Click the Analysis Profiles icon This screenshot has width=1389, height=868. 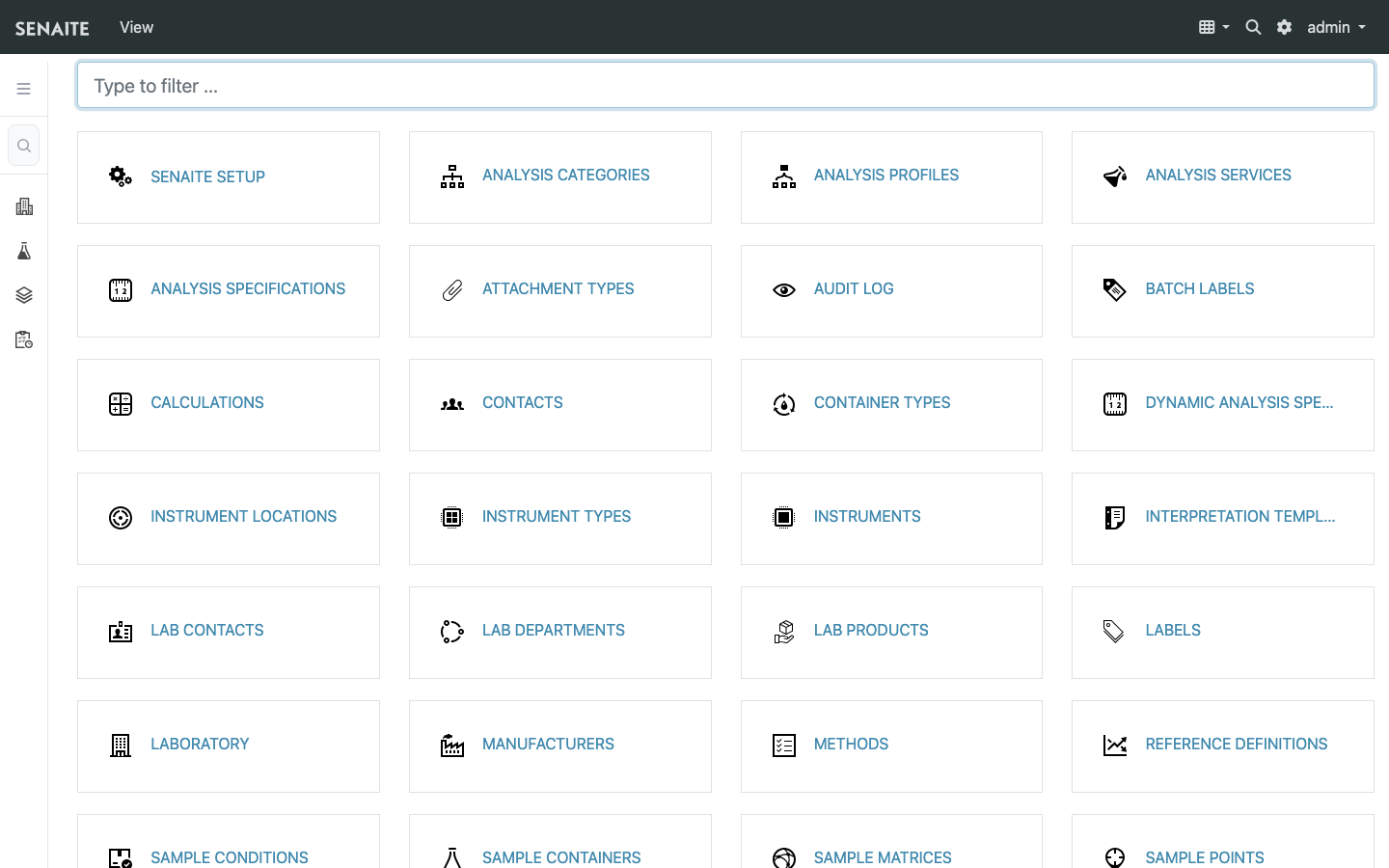pos(784,176)
